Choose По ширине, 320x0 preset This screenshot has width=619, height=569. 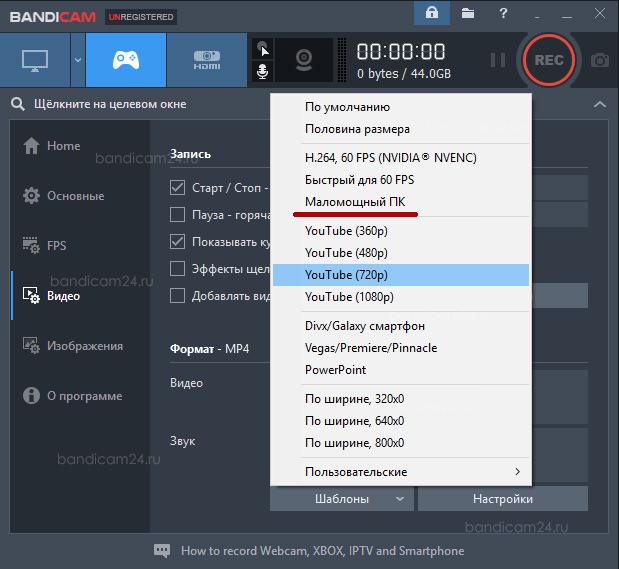(401, 399)
